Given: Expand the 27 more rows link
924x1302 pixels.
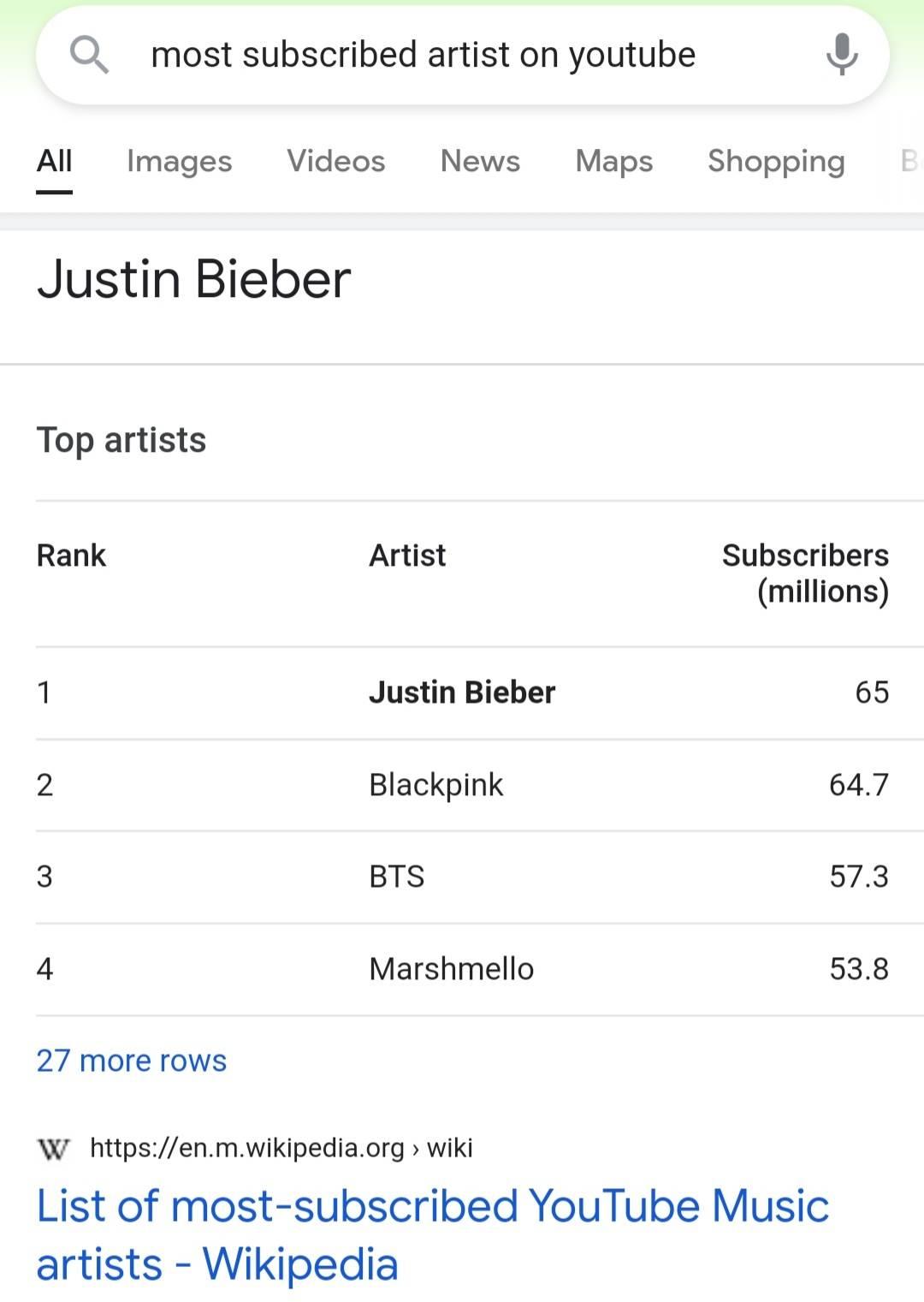Looking at the screenshot, I should [x=132, y=1061].
